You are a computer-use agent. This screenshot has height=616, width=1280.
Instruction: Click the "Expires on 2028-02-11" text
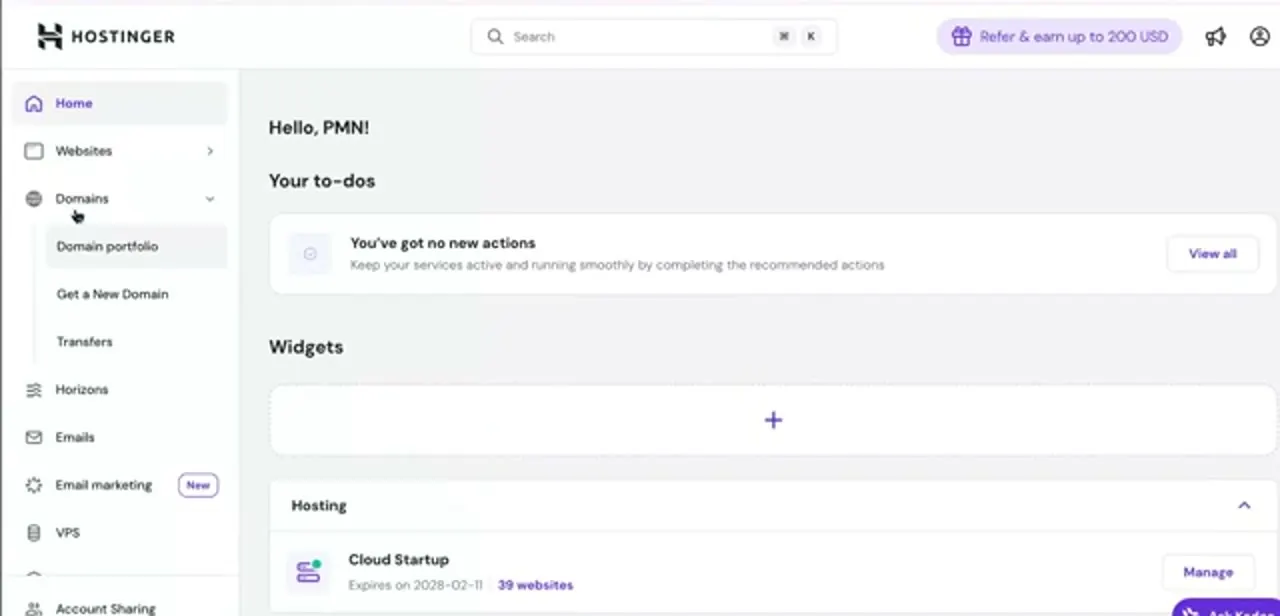click(415, 585)
